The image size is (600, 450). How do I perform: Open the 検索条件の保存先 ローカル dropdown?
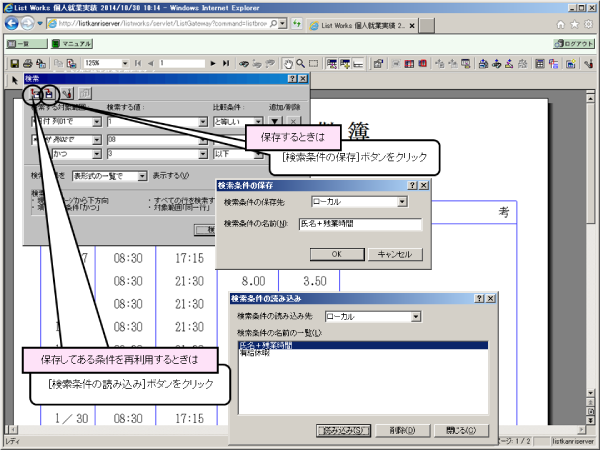tap(402, 202)
